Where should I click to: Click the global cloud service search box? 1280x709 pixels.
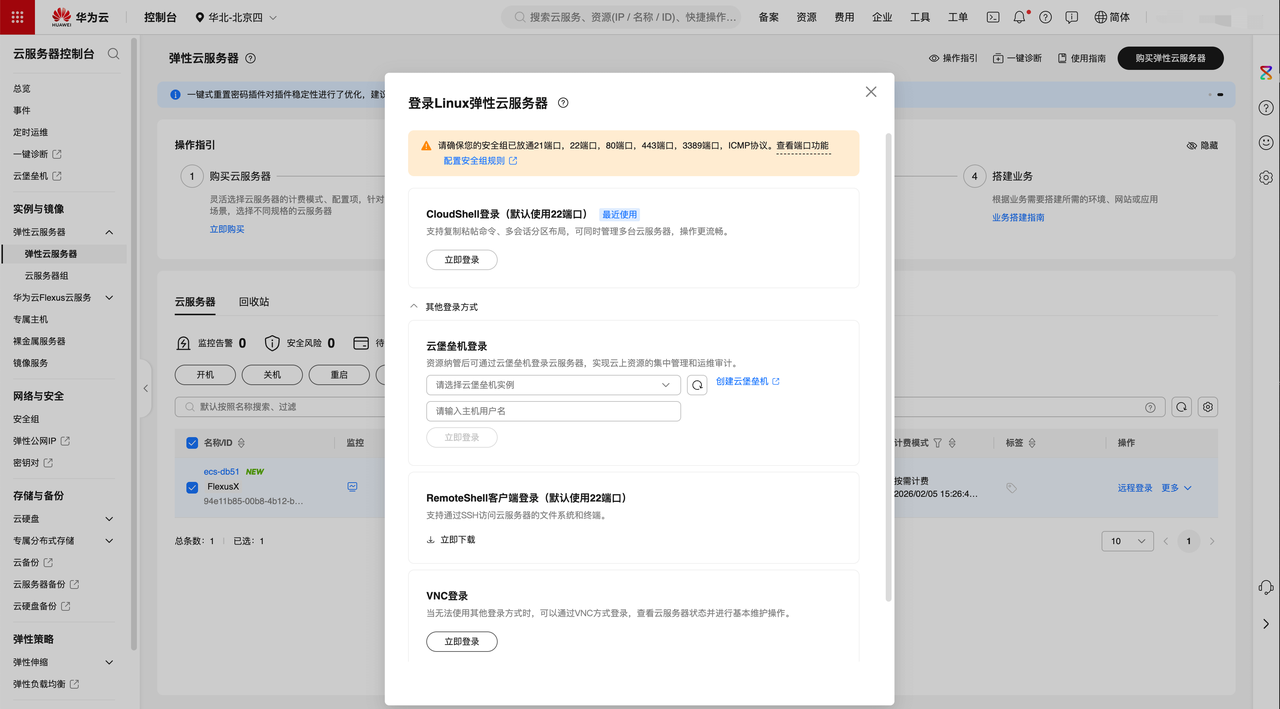coord(622,17)
